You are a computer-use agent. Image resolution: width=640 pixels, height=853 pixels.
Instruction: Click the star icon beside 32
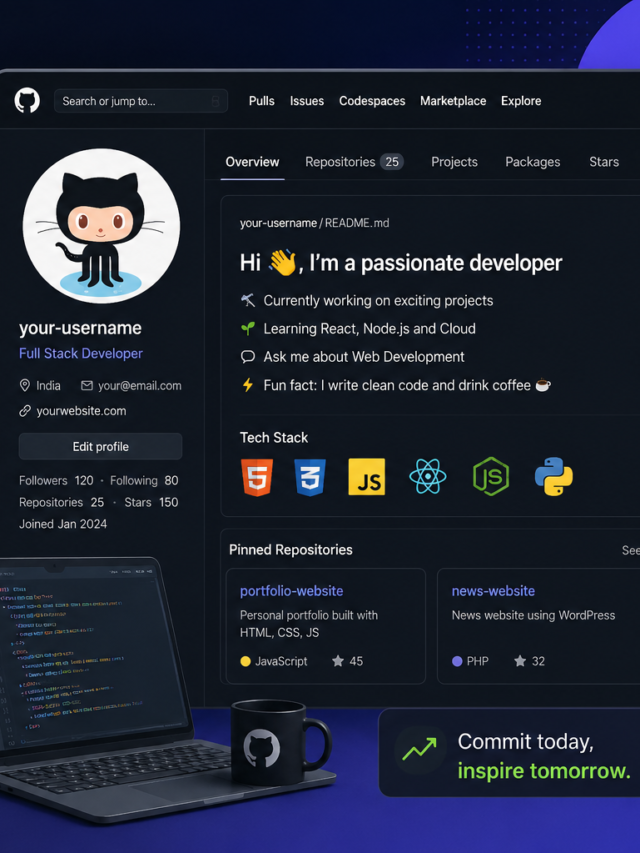pos(520,661)
